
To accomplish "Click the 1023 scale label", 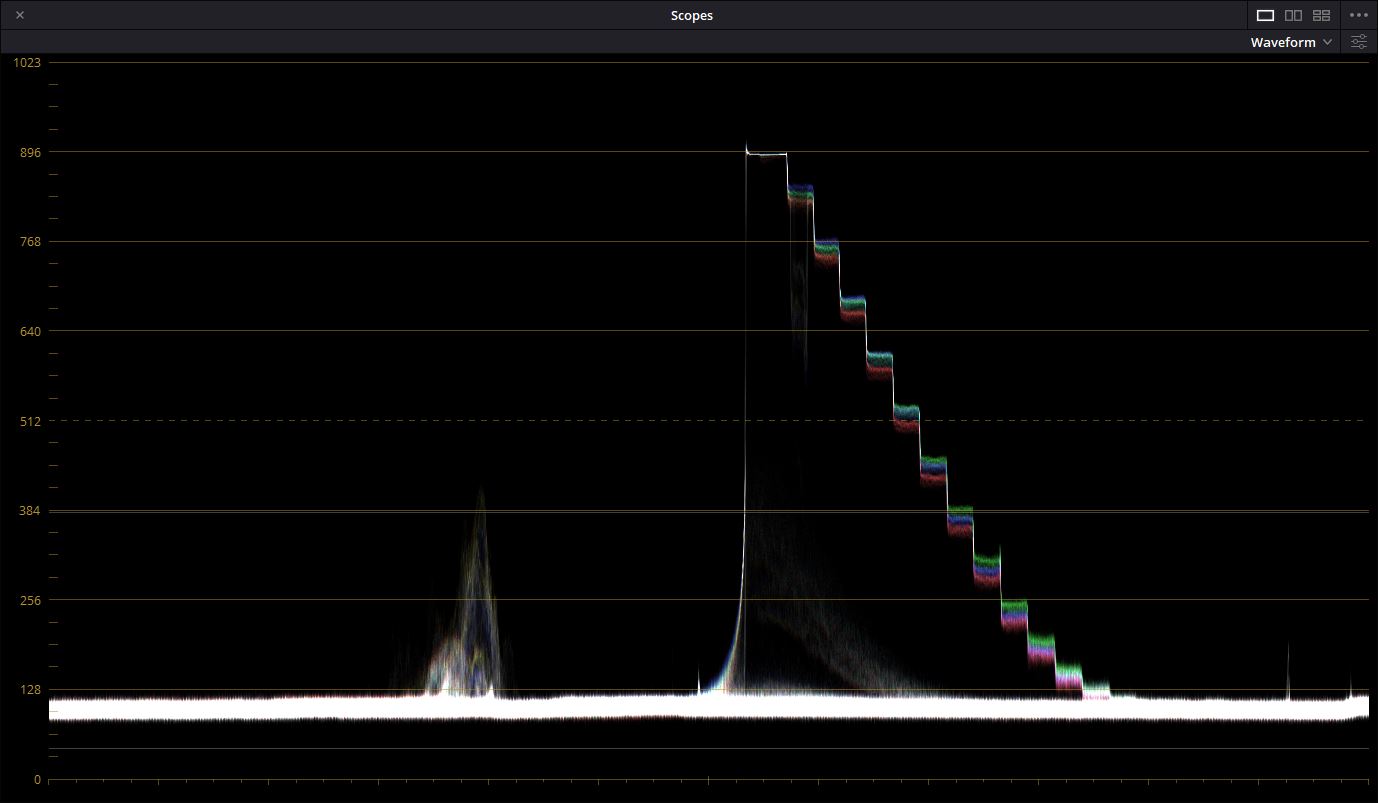I will [x=27, y=62].
